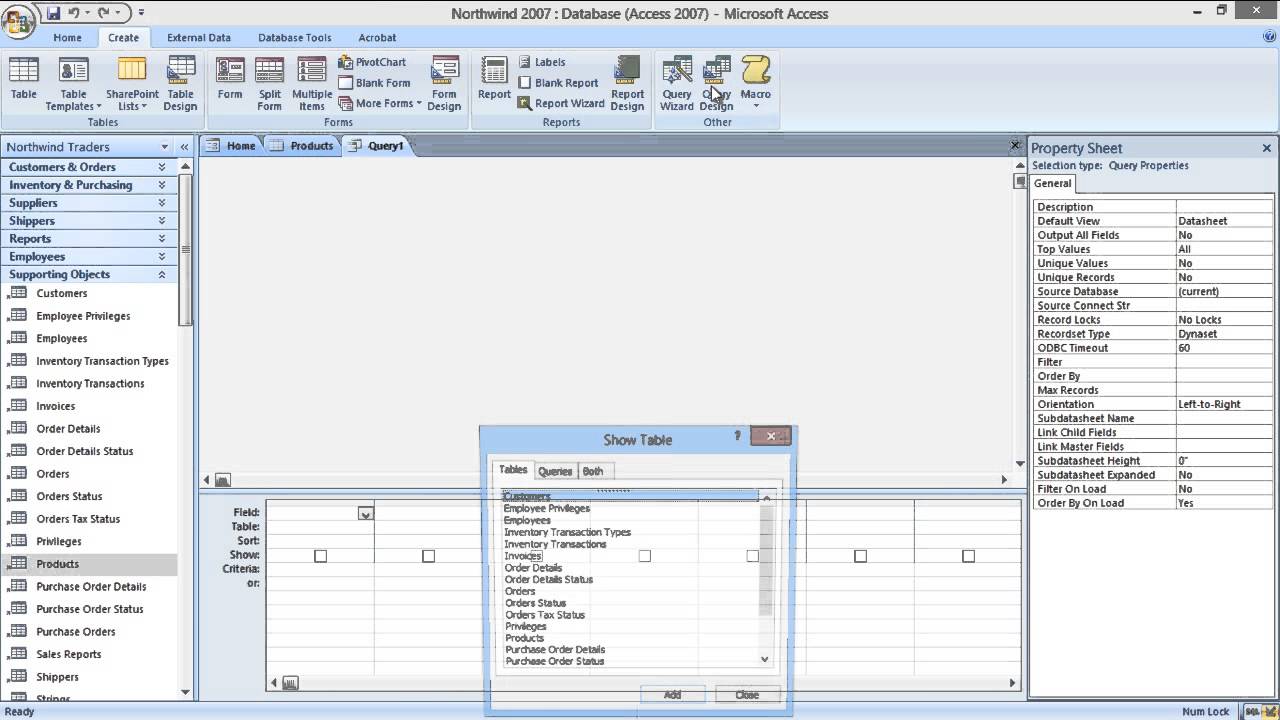Open the Acrobat ribbon tab
This screenshot has width=1280, height=720.
[377, 38]
